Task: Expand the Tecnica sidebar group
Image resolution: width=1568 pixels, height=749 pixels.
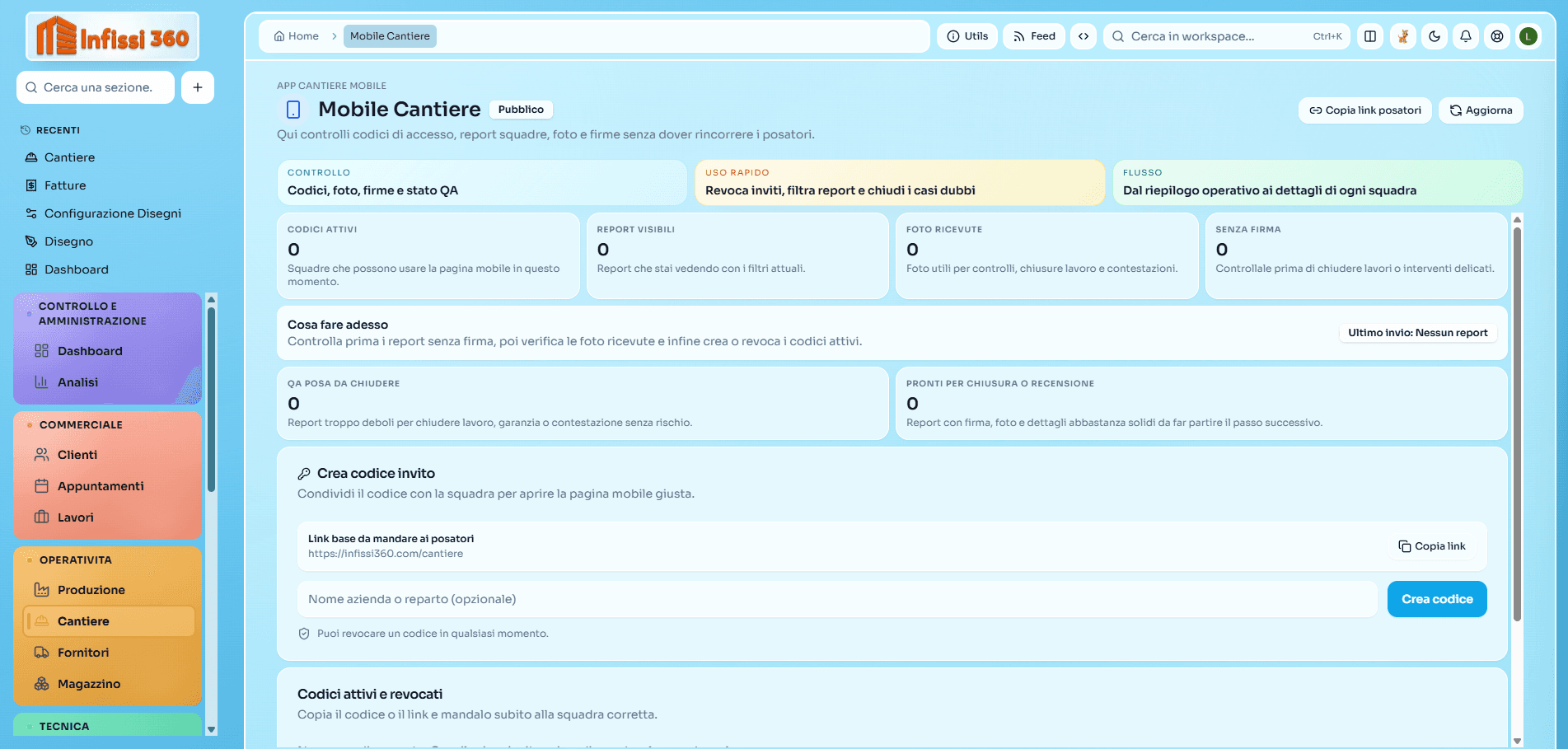Action: 64,726
